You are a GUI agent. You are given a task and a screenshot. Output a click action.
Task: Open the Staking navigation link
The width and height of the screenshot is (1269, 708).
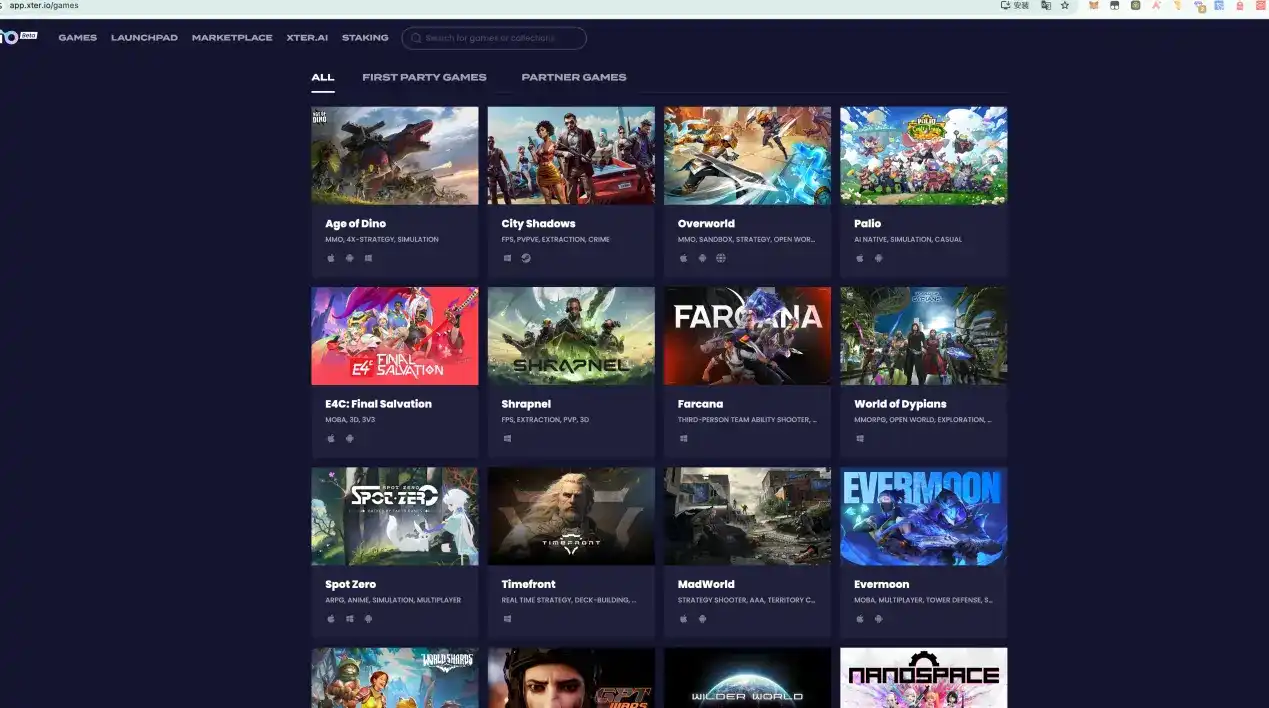[365, 38]
